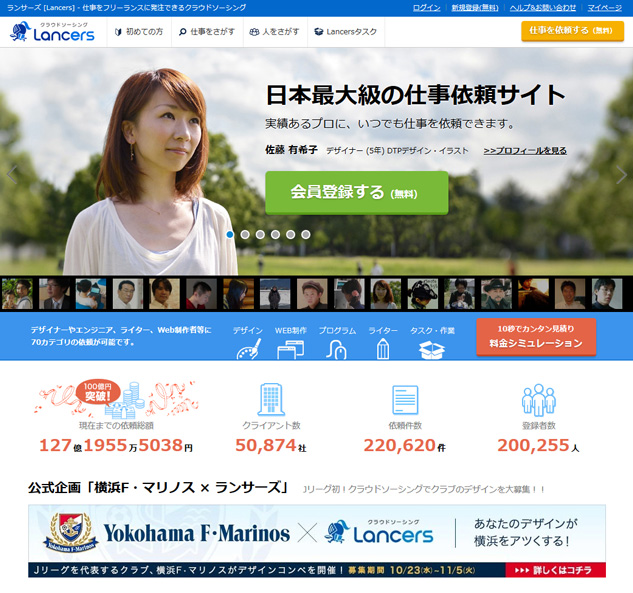
Task: Open the Lancersタスク menu item
Action: coord(346,32)
